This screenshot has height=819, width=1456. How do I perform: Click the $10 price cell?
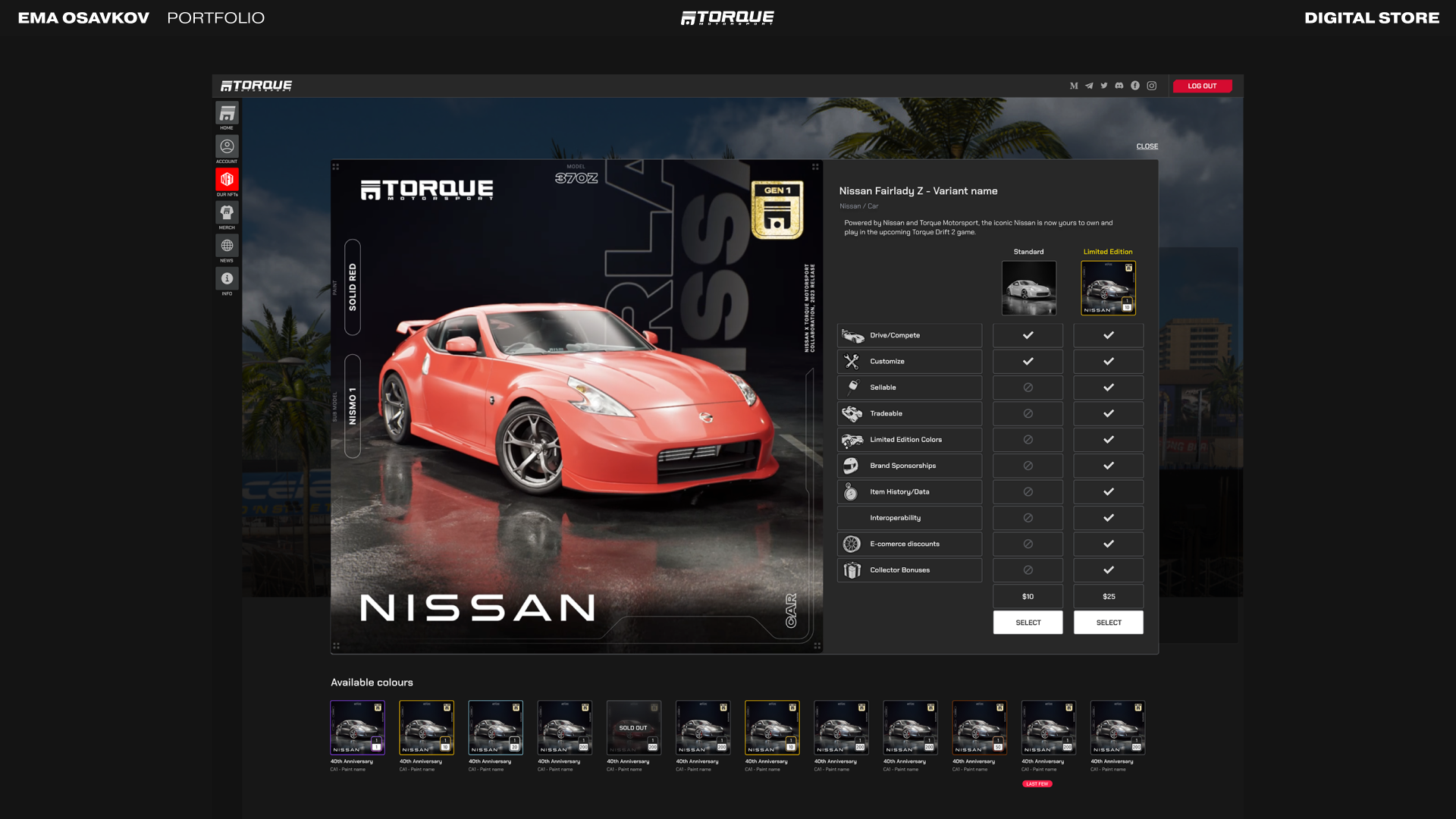(x=1028, y=597)
